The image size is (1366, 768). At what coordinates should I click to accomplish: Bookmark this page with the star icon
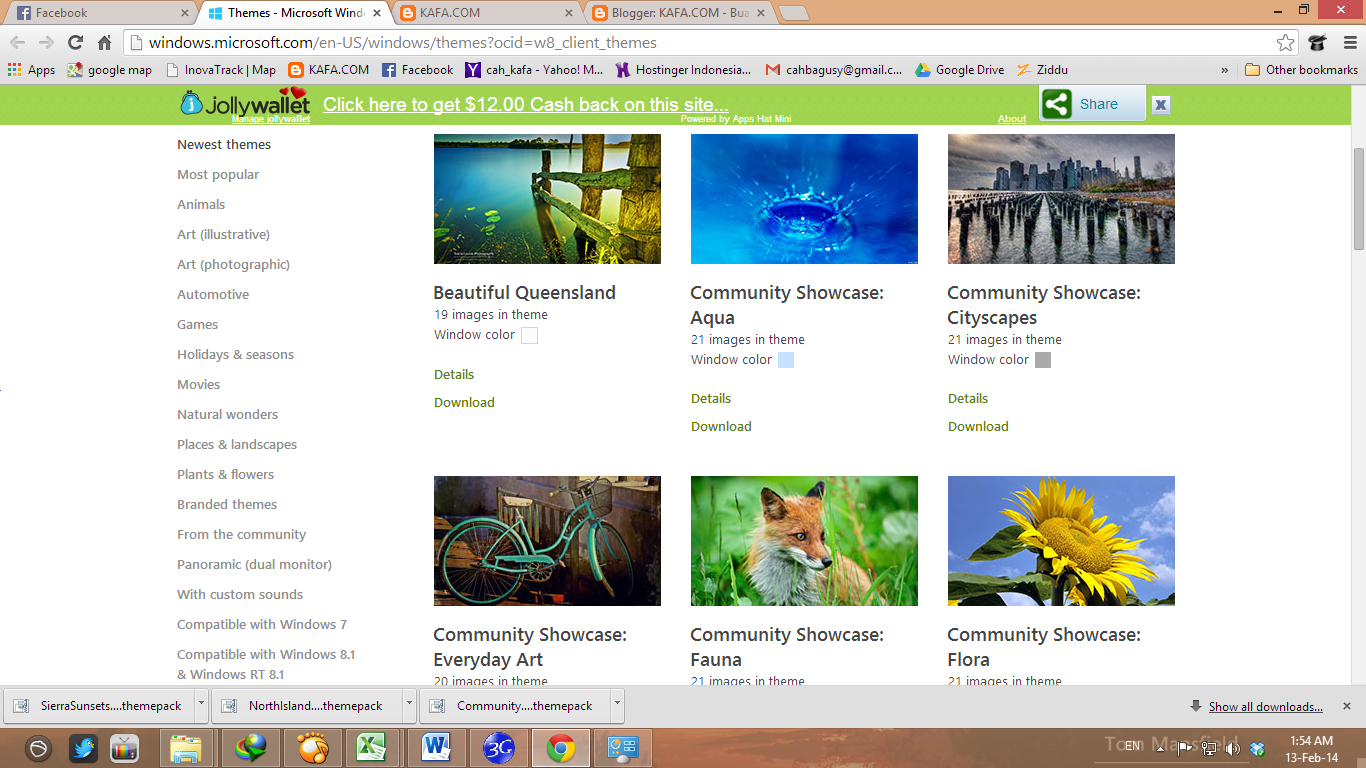coord(1285,43)
